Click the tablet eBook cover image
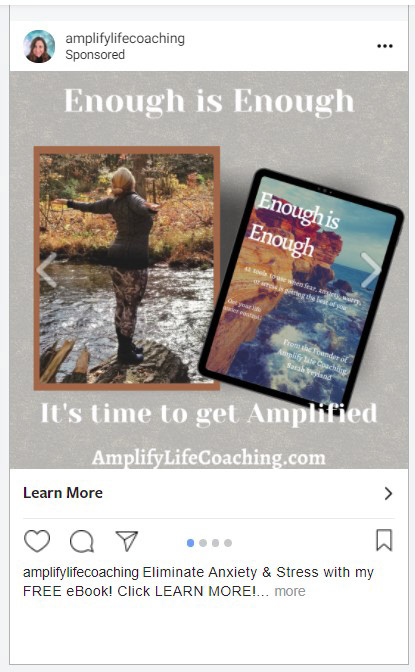This screenshot has width=415, height=672. [301, 289]
